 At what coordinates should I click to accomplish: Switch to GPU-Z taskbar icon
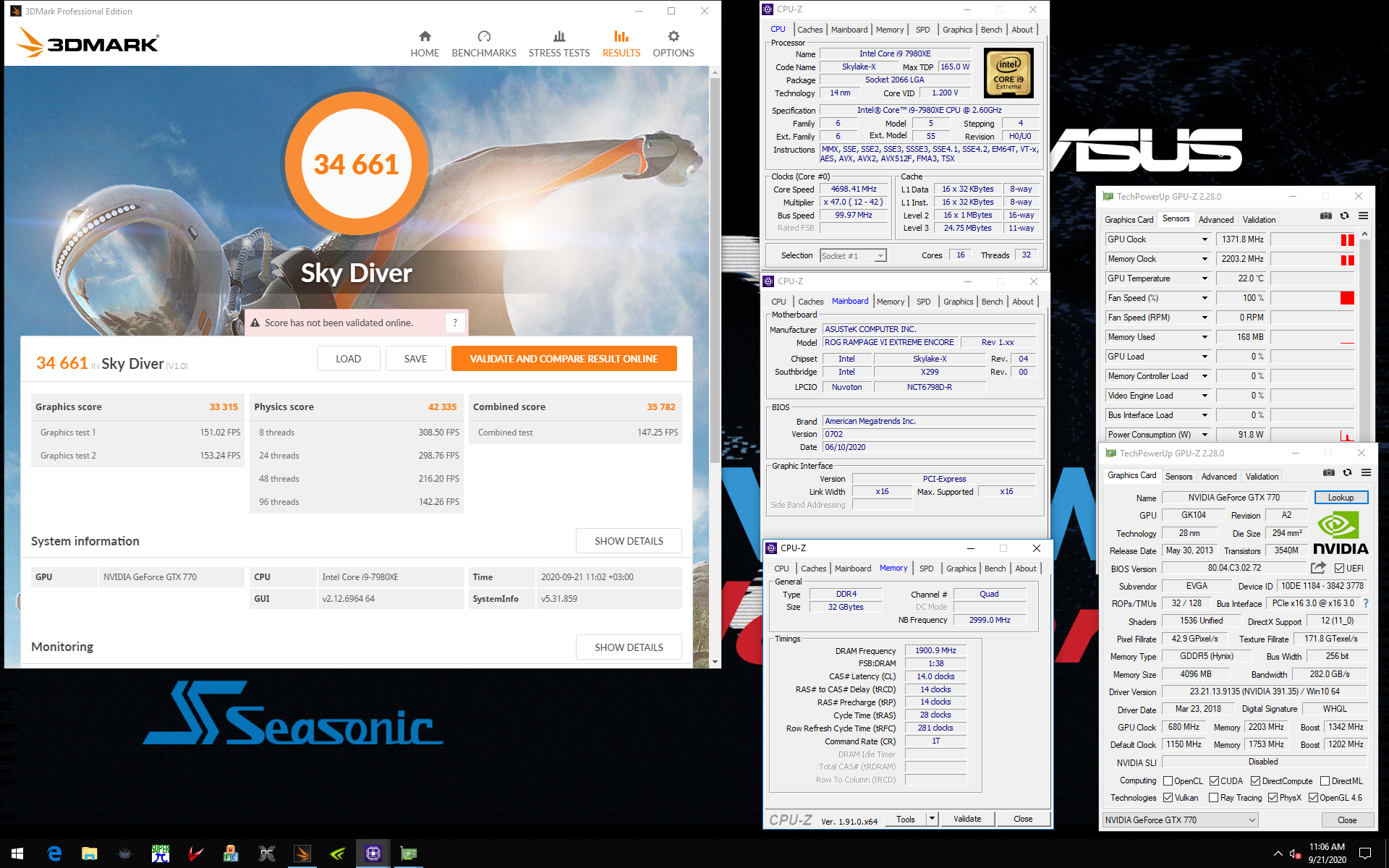[409, 854]
